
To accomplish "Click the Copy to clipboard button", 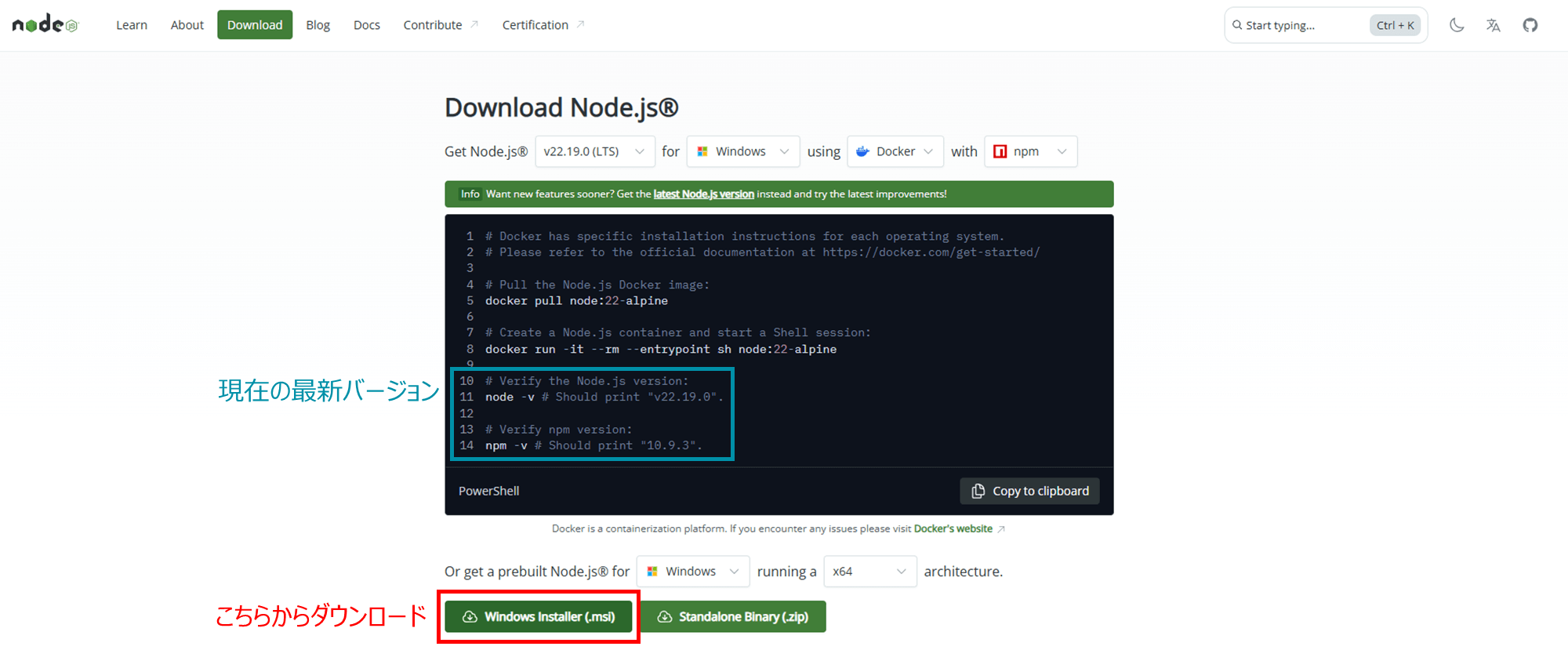I will [1029, 491].
